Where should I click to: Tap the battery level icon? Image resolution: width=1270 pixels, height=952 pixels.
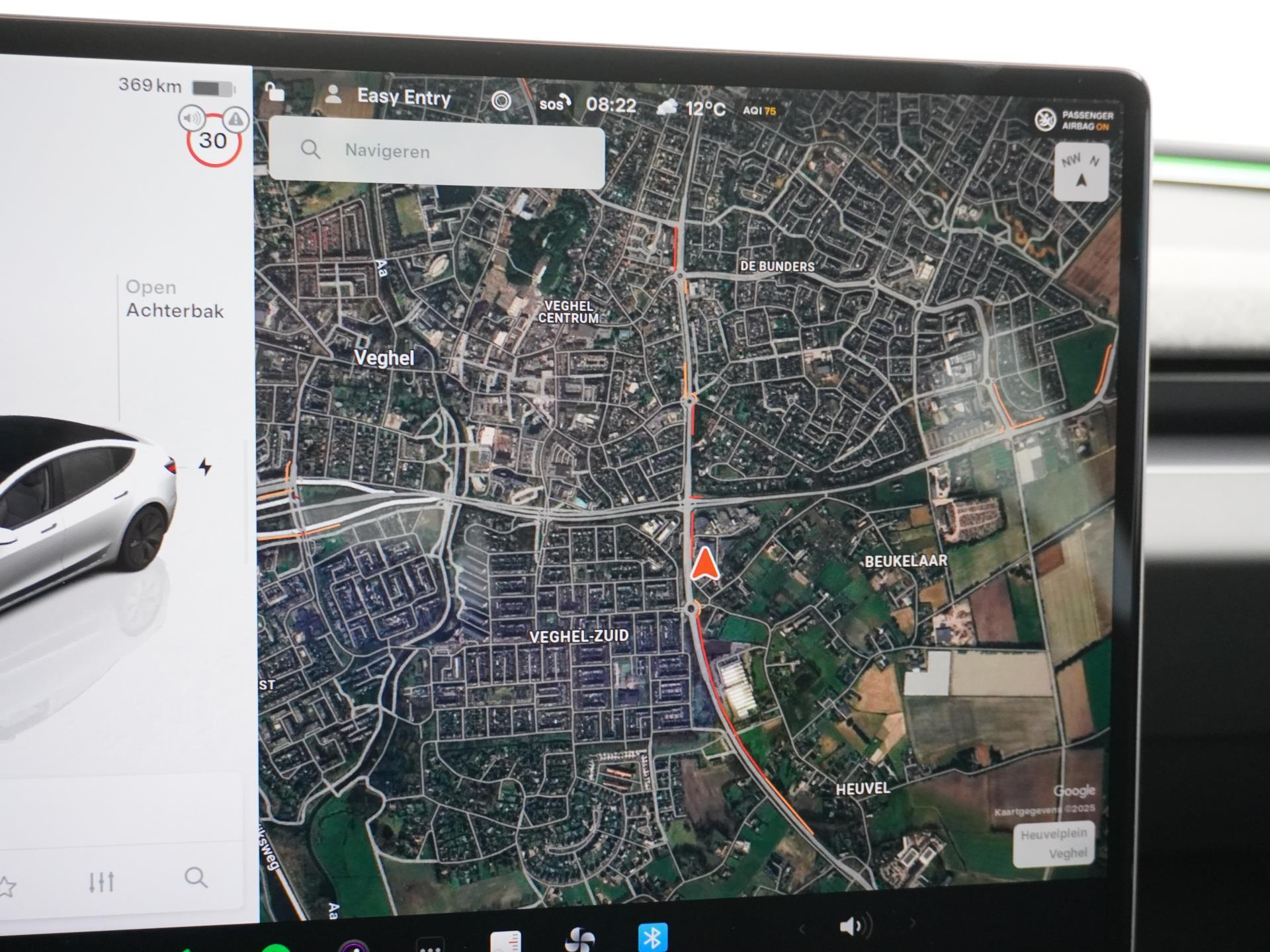click(x=213, y=88)
